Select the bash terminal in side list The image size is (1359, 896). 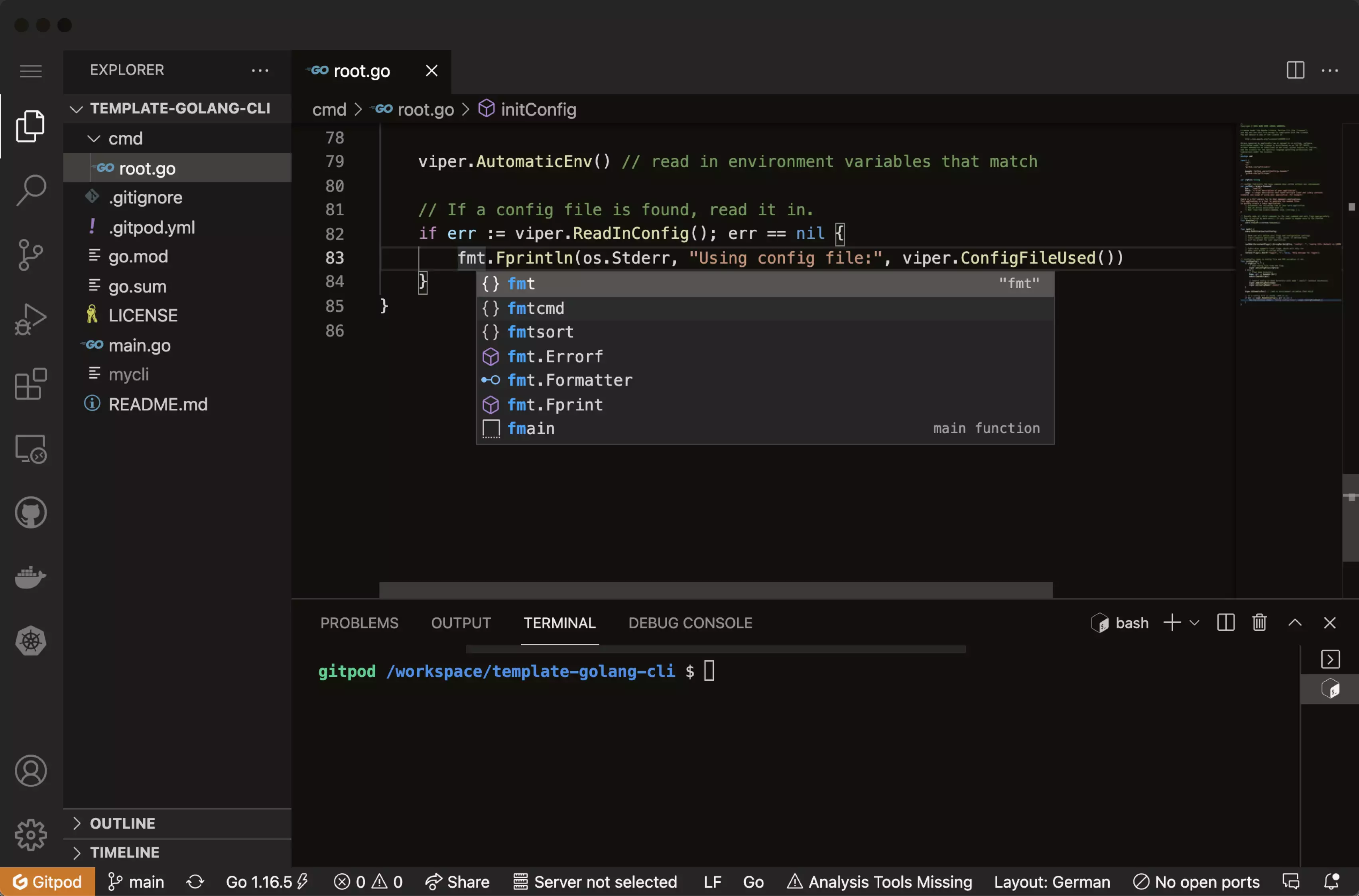point(1330,689)
